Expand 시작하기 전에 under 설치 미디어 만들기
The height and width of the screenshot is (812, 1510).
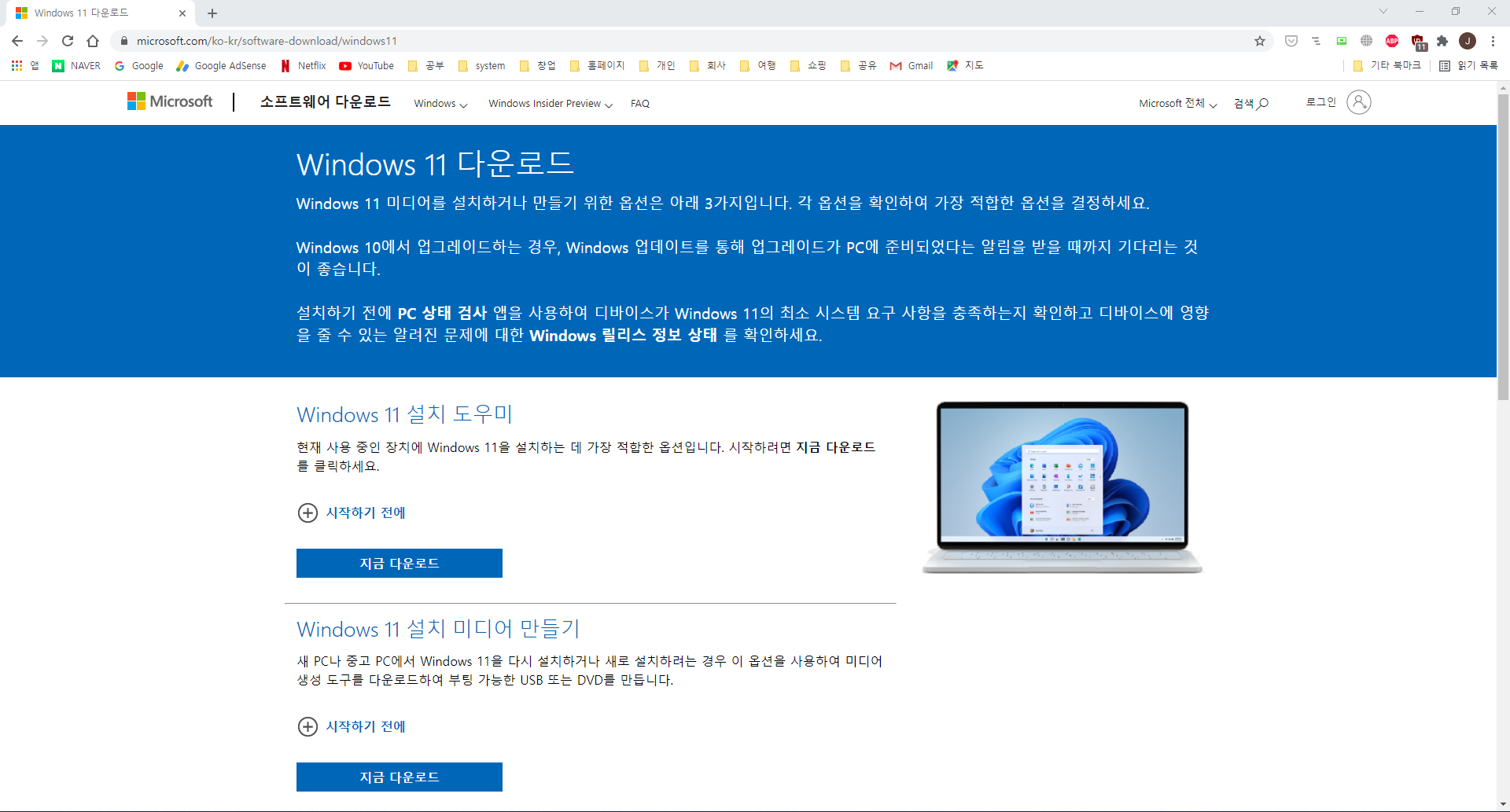click(x=352, y=726)
